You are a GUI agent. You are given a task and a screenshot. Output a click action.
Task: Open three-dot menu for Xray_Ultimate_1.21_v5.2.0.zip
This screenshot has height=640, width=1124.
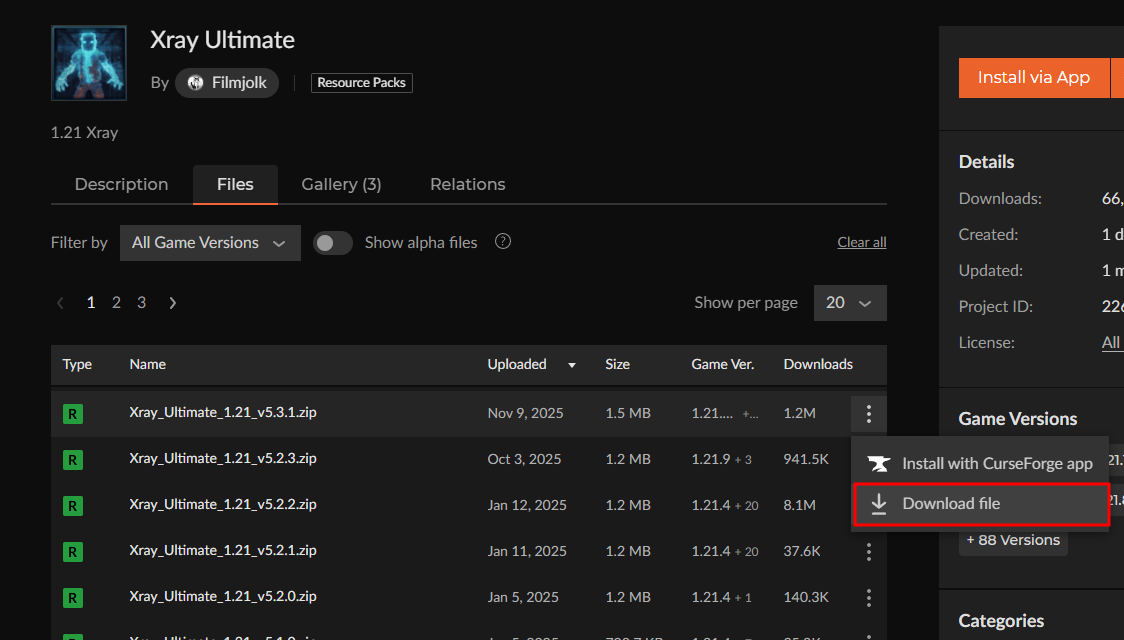coord(868,597)
